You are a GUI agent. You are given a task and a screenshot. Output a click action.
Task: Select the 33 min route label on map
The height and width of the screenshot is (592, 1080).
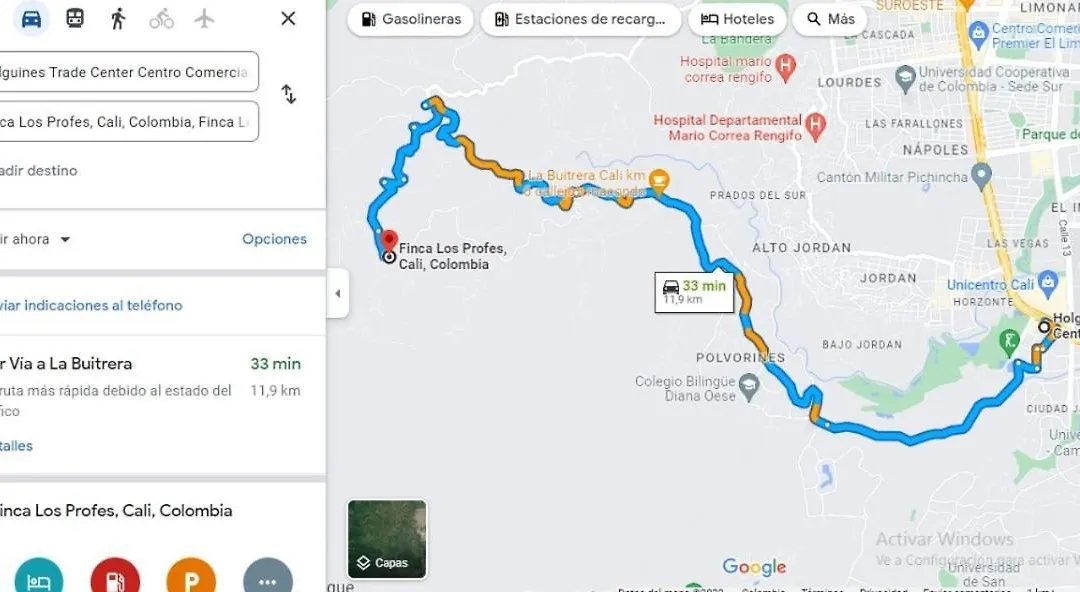(x=694, y=292)
